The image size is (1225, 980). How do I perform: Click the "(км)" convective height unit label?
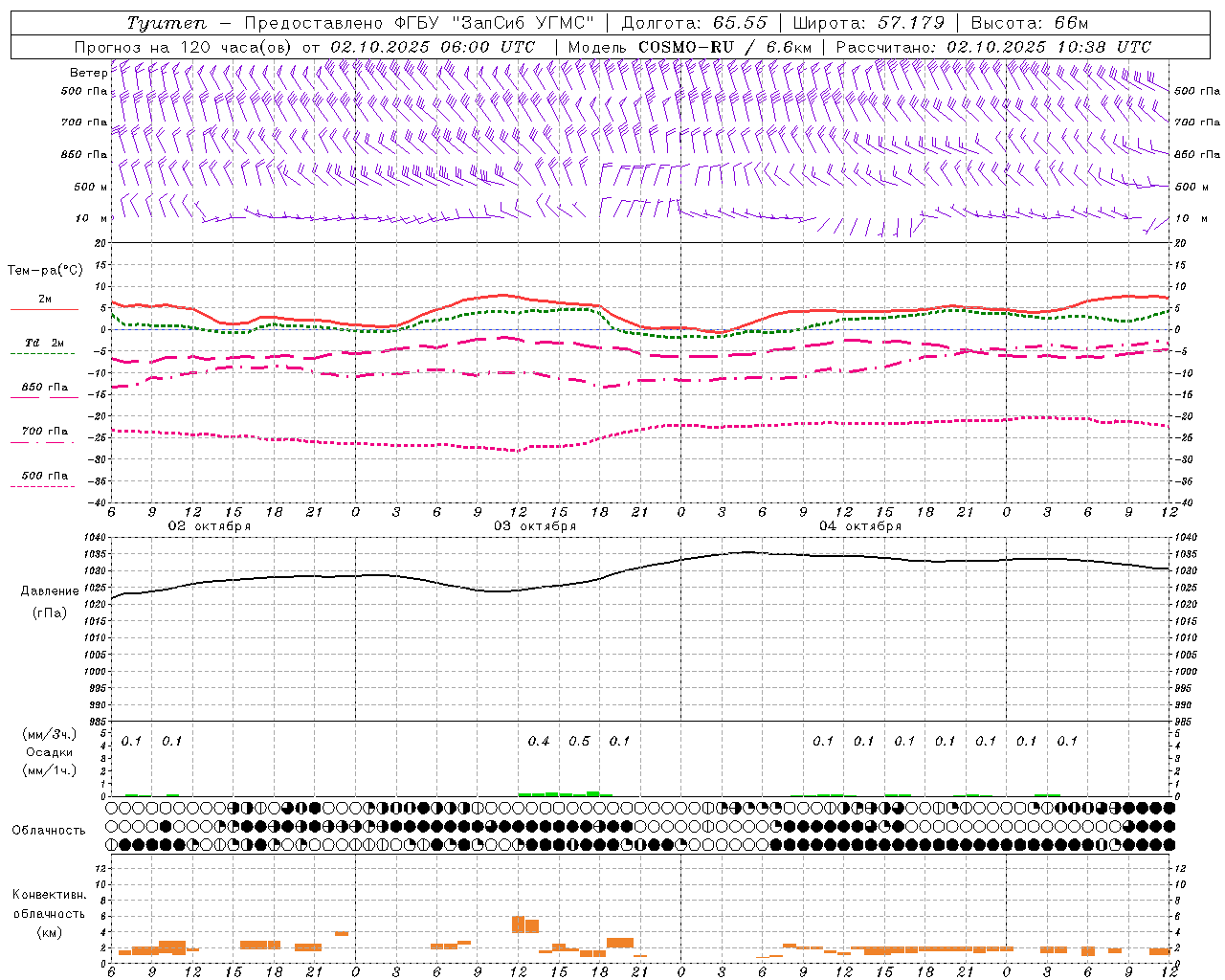point(49,932)
